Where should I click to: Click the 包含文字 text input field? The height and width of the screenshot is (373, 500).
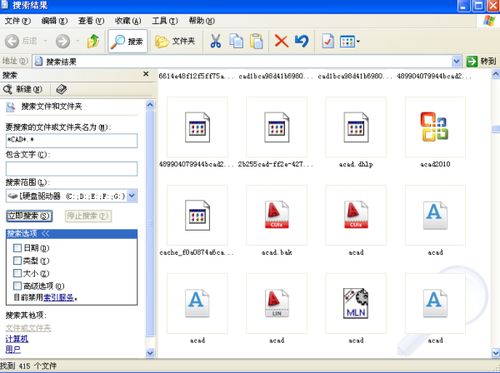(72, 169)
